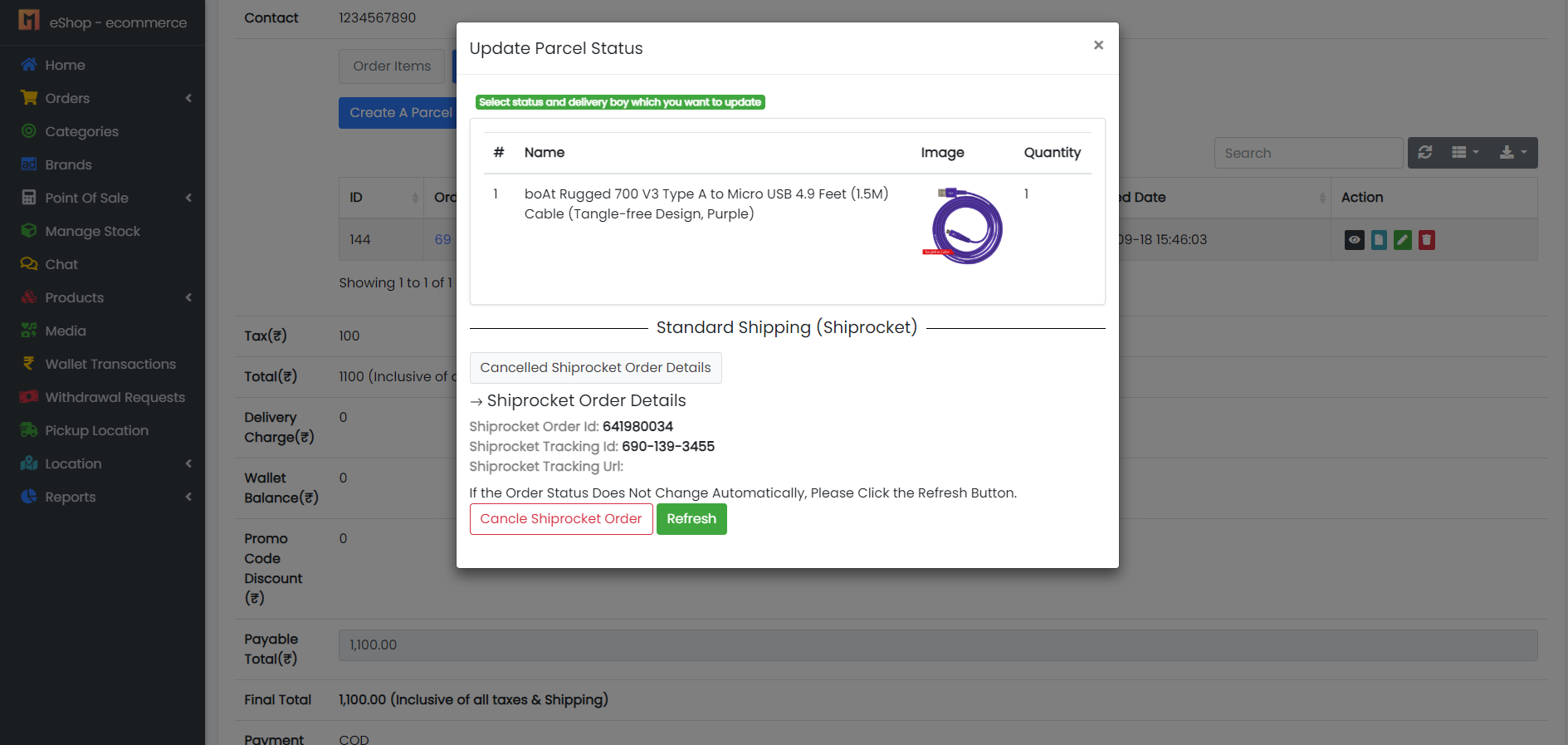Click the green Refresh button
This screenshot has width=1568, height=745.
point(691,519)
